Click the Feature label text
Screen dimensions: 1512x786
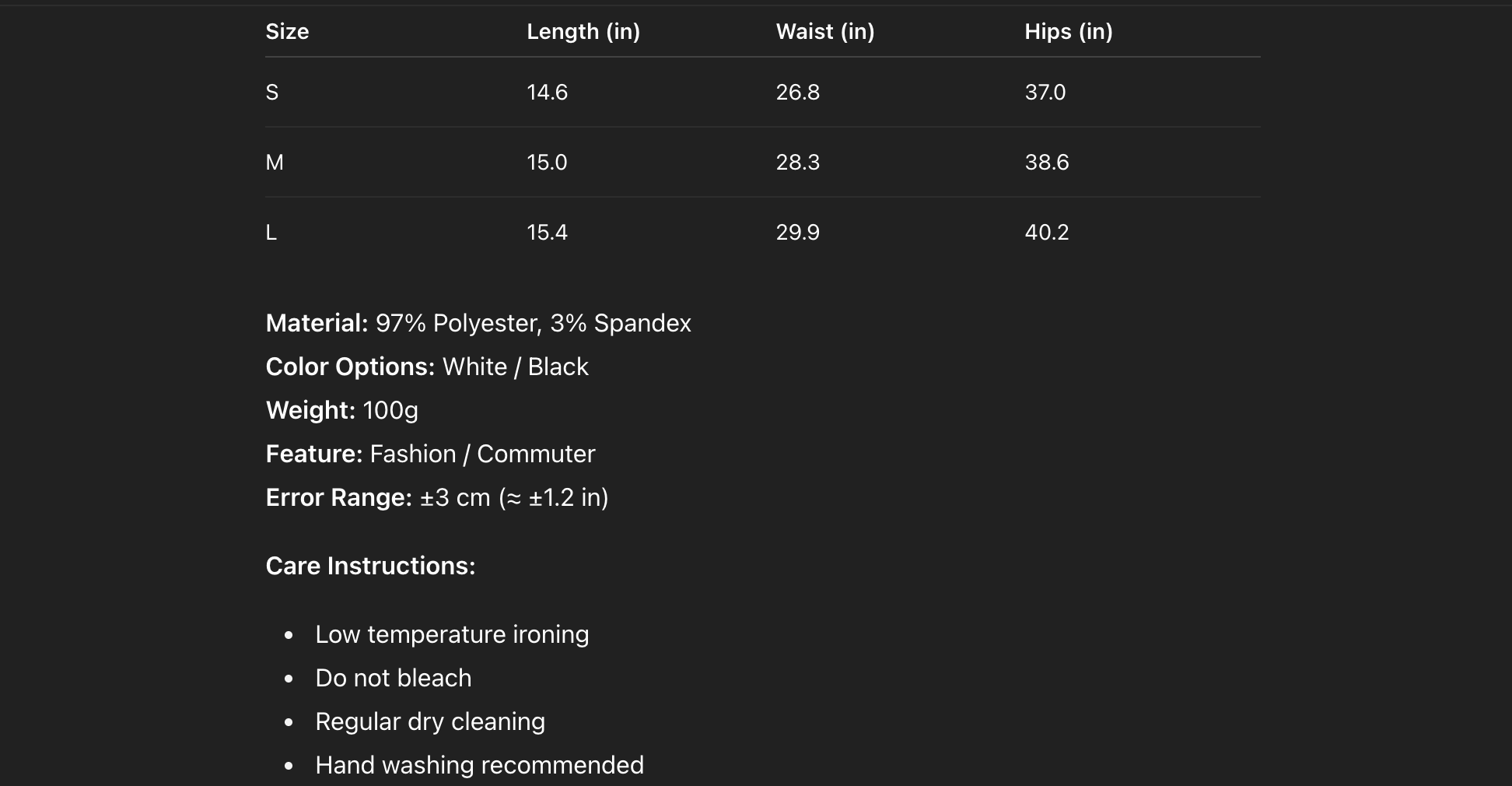(x=314, y=454)
